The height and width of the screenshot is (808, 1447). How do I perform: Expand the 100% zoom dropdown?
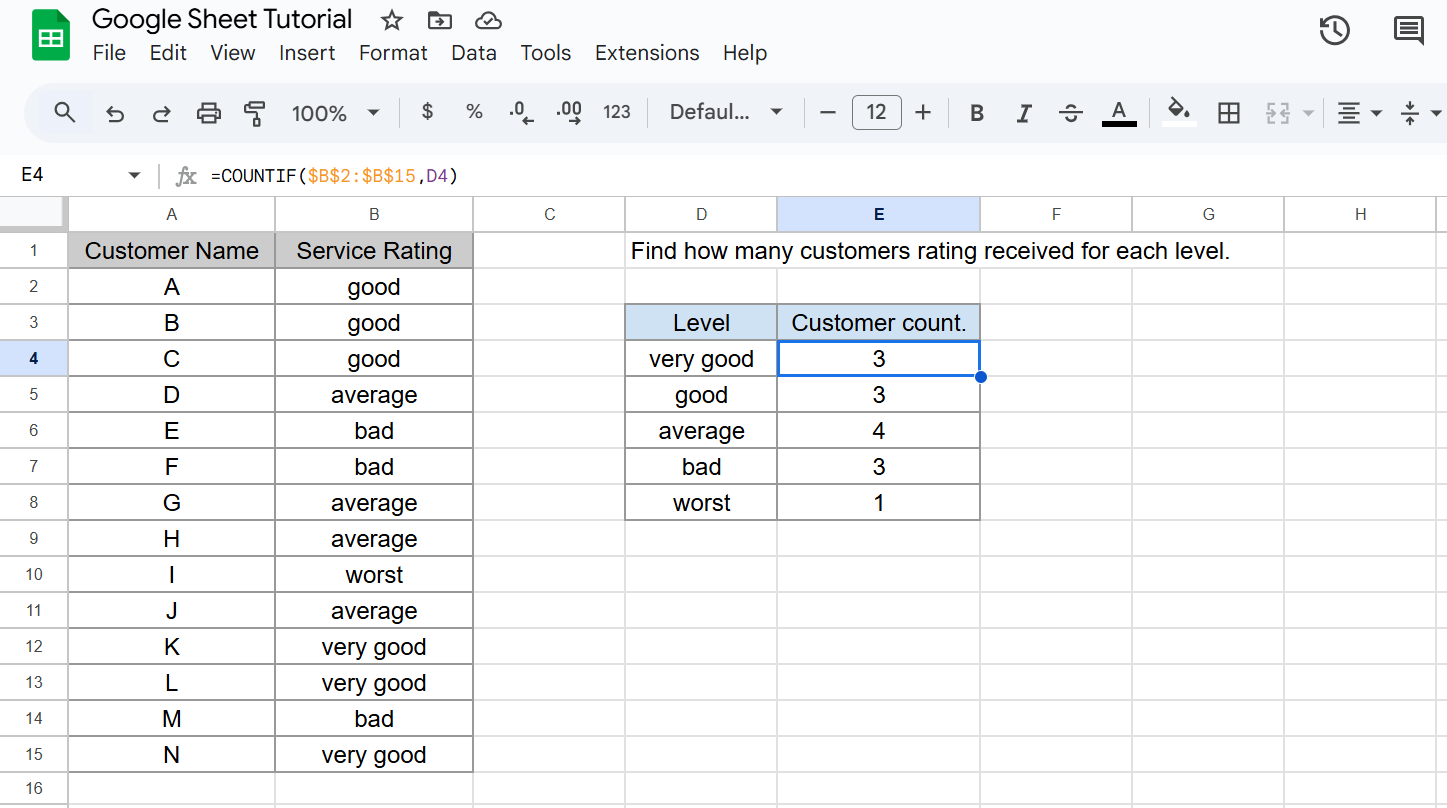(335, 113)
